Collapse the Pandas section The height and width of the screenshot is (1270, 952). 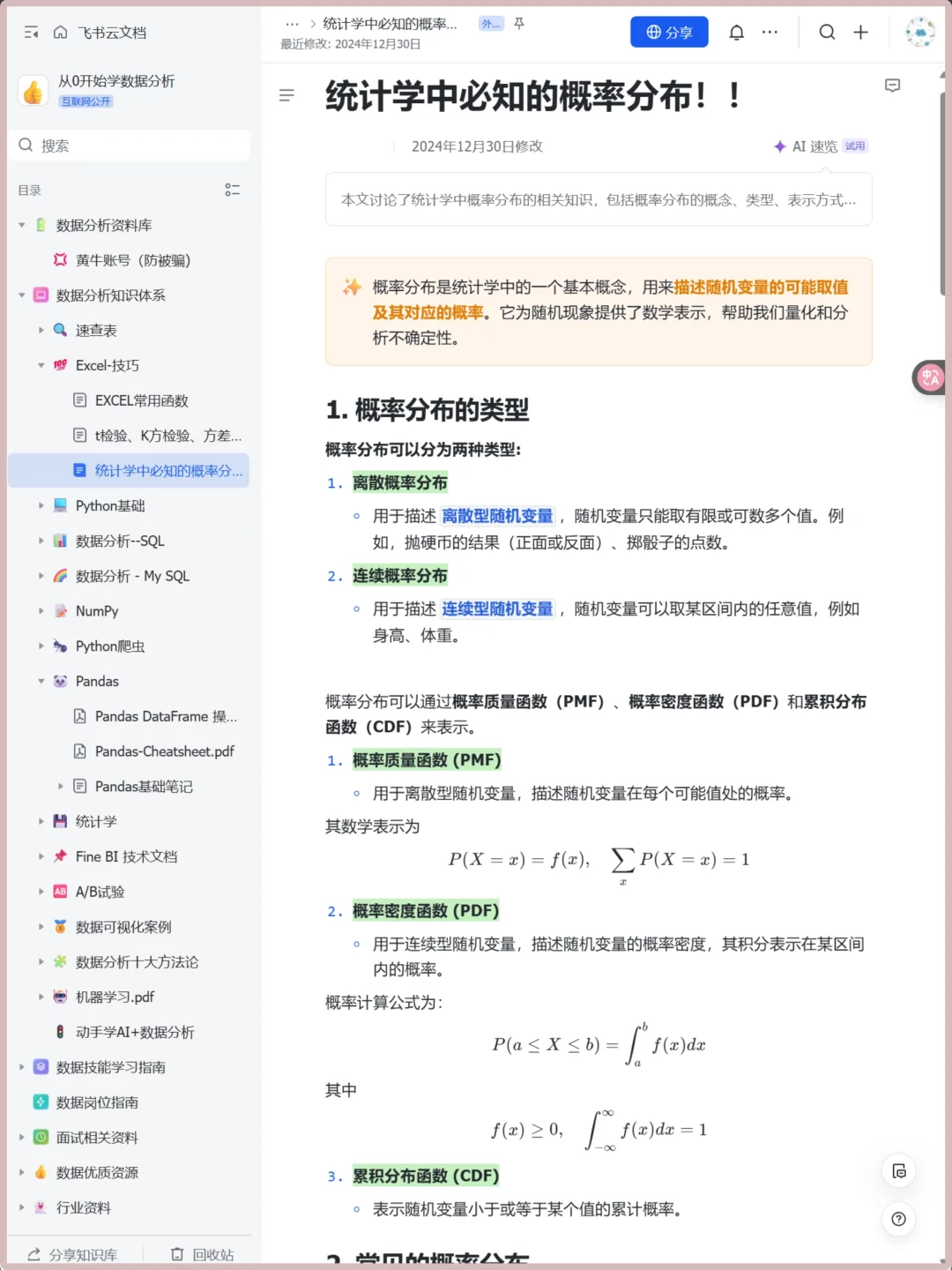tap(41, 681)
